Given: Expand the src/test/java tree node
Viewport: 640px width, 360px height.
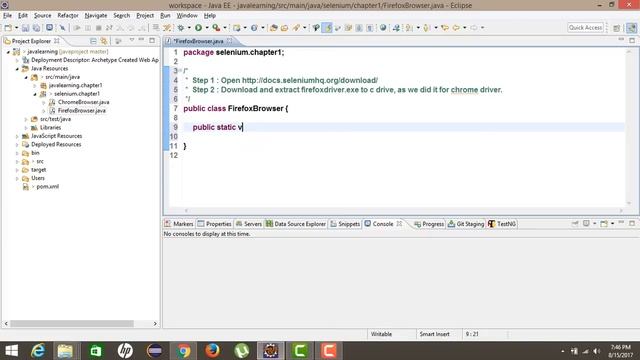Looking at the screenshot, I should [x=26, y=119].
